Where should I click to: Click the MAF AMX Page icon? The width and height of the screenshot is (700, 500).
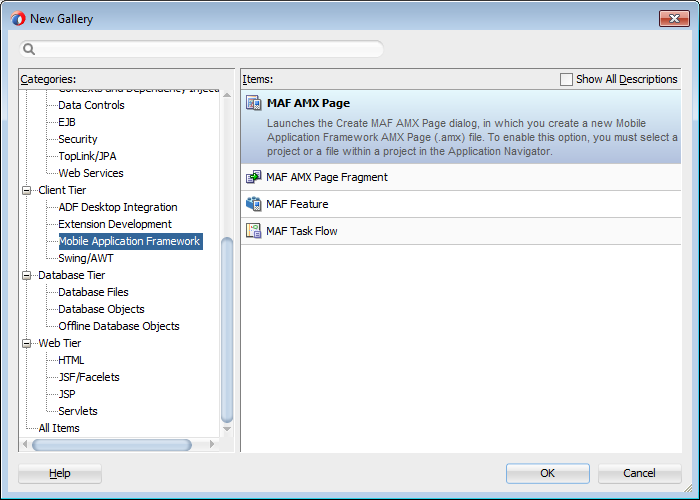point(254,103)
